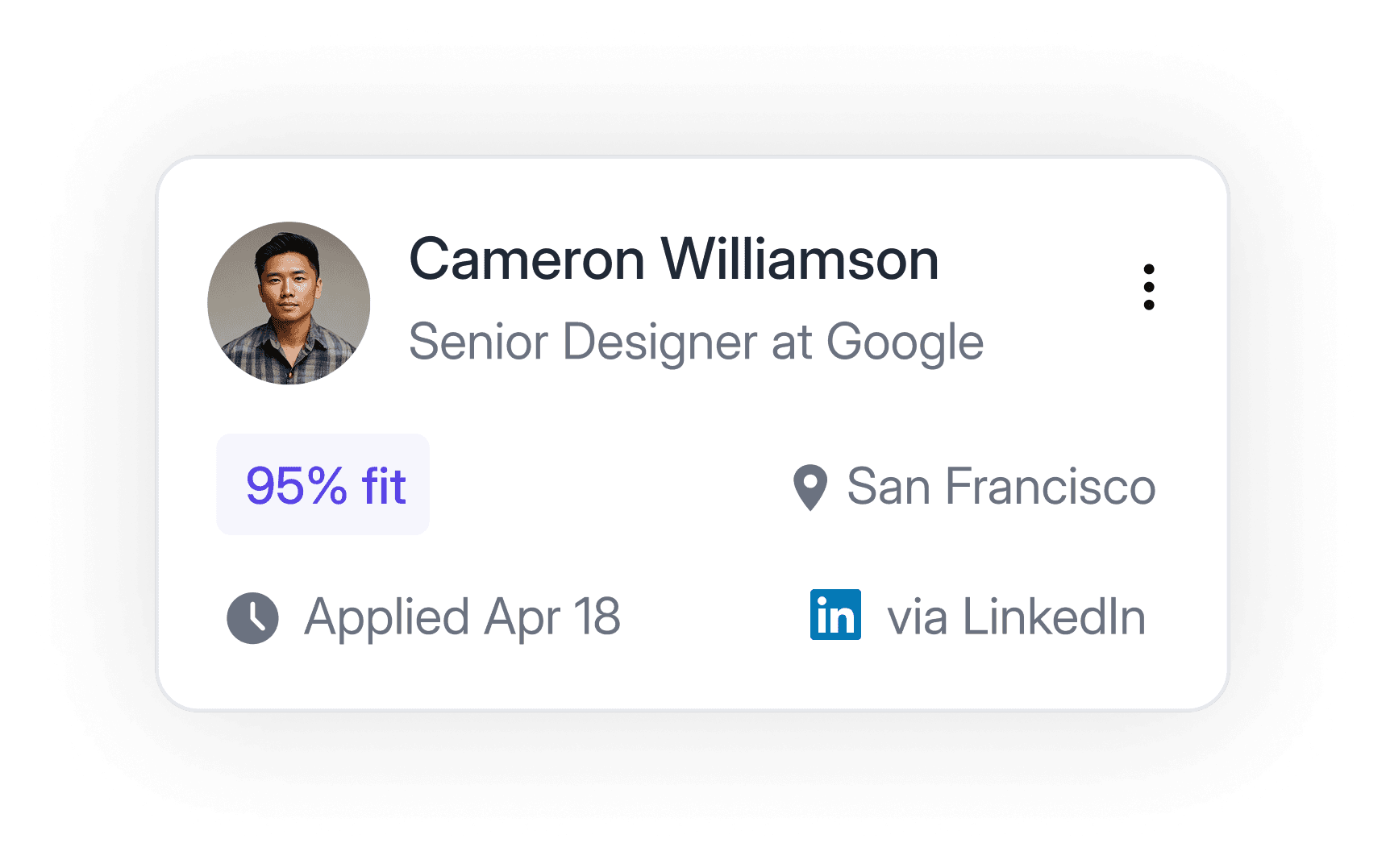
Task: Click the word Francisco in location
Action: [x=1050, y=487]
